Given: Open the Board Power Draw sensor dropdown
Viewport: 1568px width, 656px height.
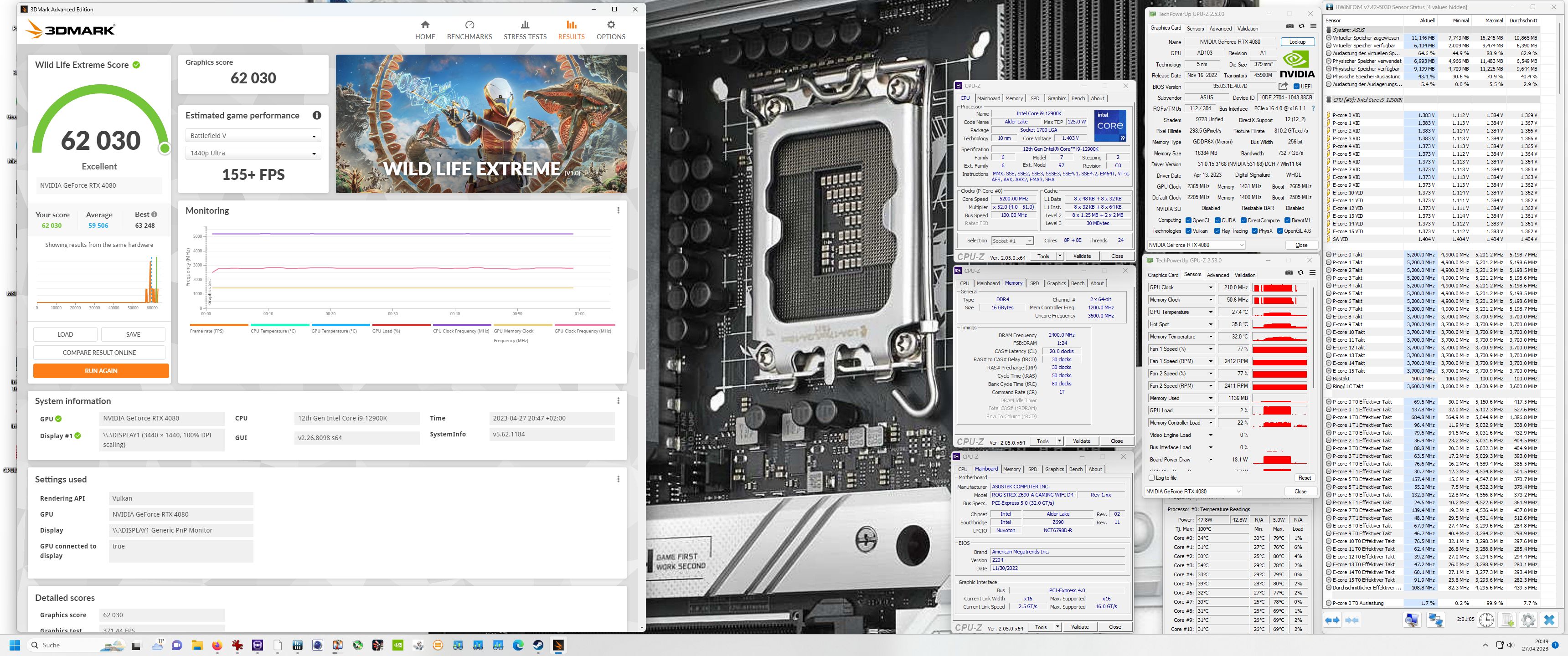Looking at the screenshot, I should 1211,460.
